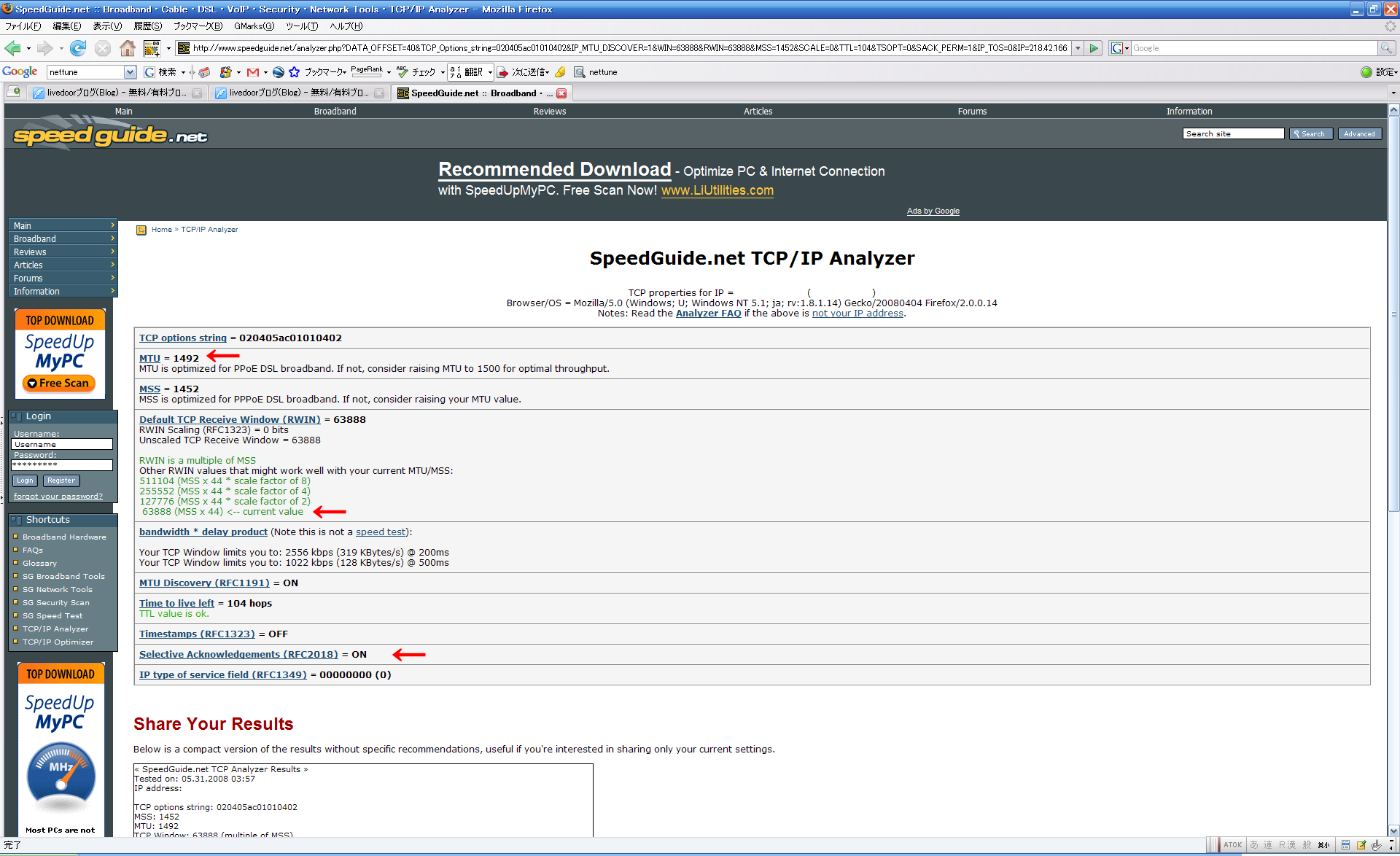Close the SpeedGuide.net tab with red X
The width and height of the screenshot is (1400, 856).
tap(561, 93)
